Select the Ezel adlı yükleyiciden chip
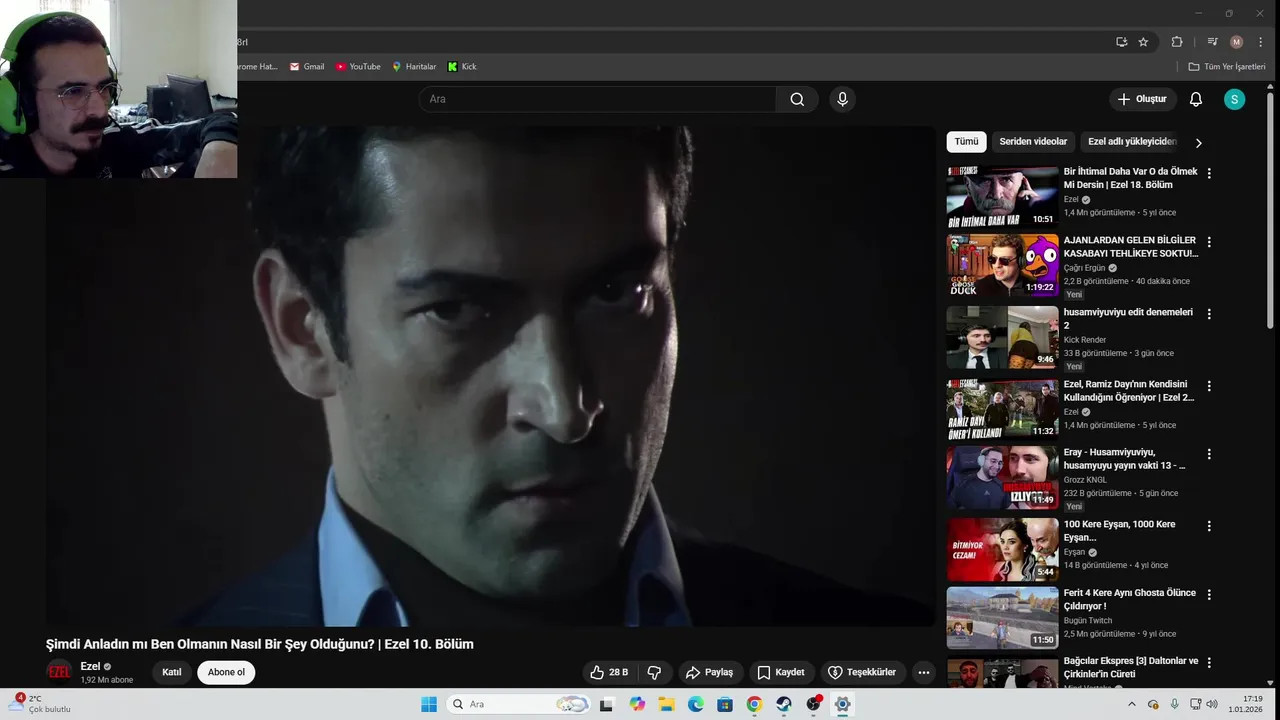The height and width of the screenshot is (720, 1280). click(x=1132, y=142)
